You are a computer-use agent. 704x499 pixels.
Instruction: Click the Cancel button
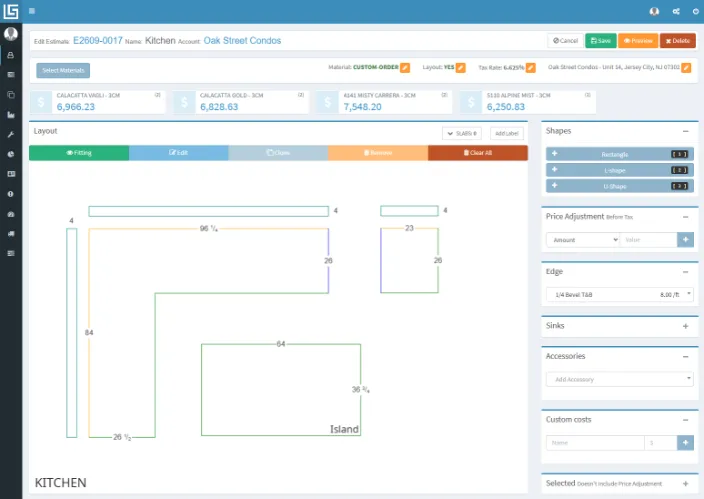(565, 41)
